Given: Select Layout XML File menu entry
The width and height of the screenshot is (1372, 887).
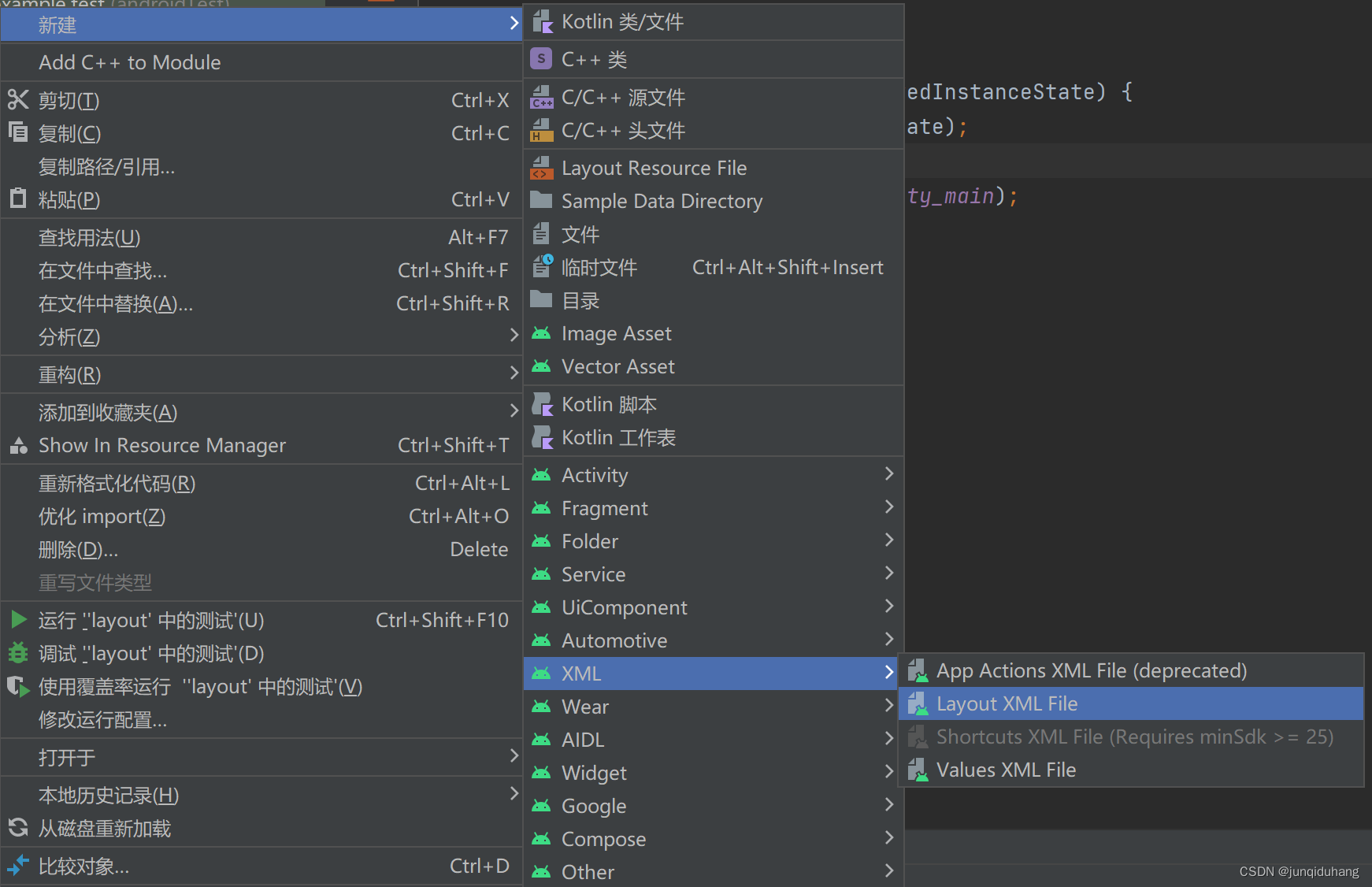Looking at the screenshot, I should pyautogui.click(x=1131, y=703).
